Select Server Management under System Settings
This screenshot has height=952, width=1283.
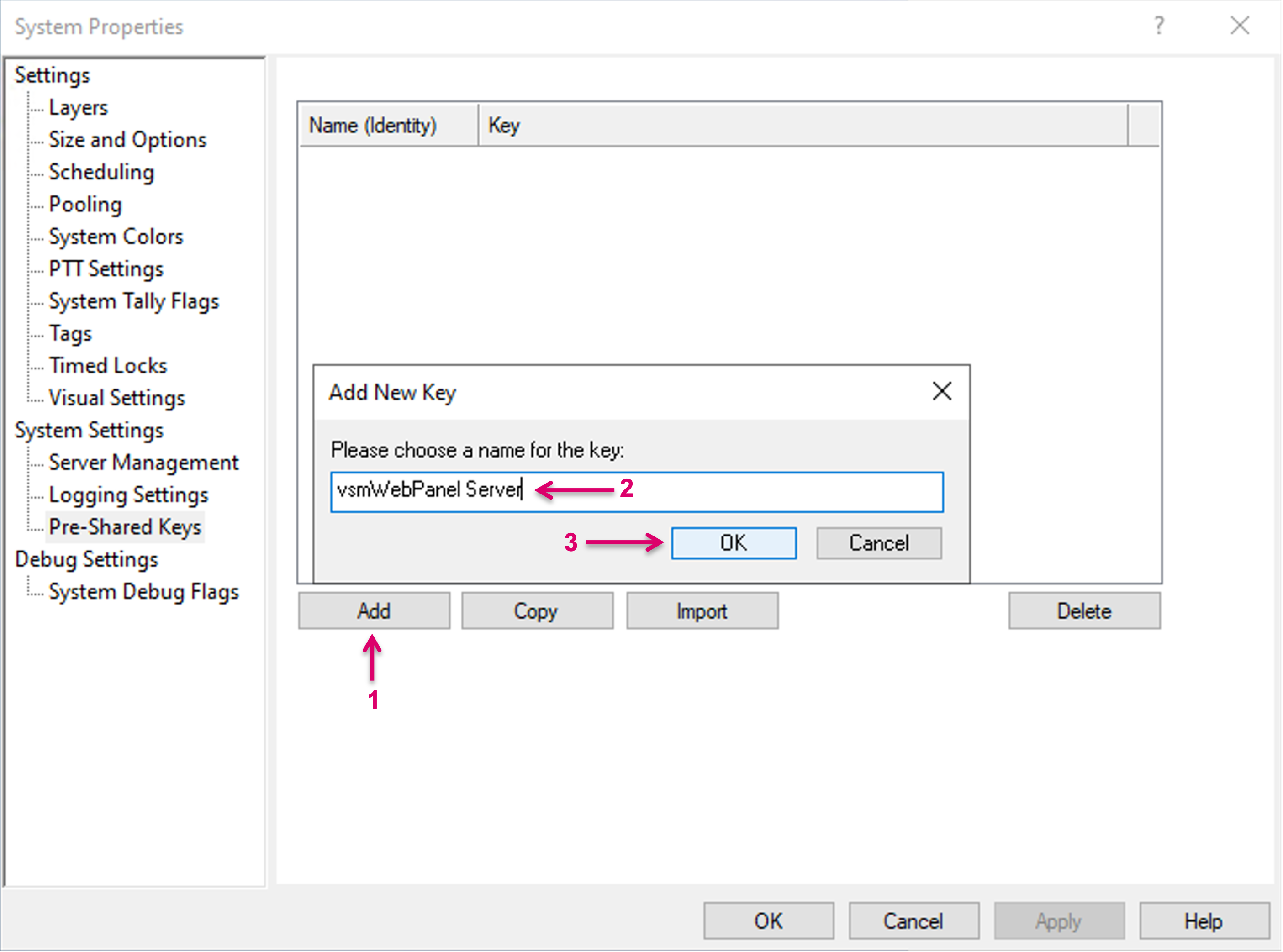tap(143, 463)
